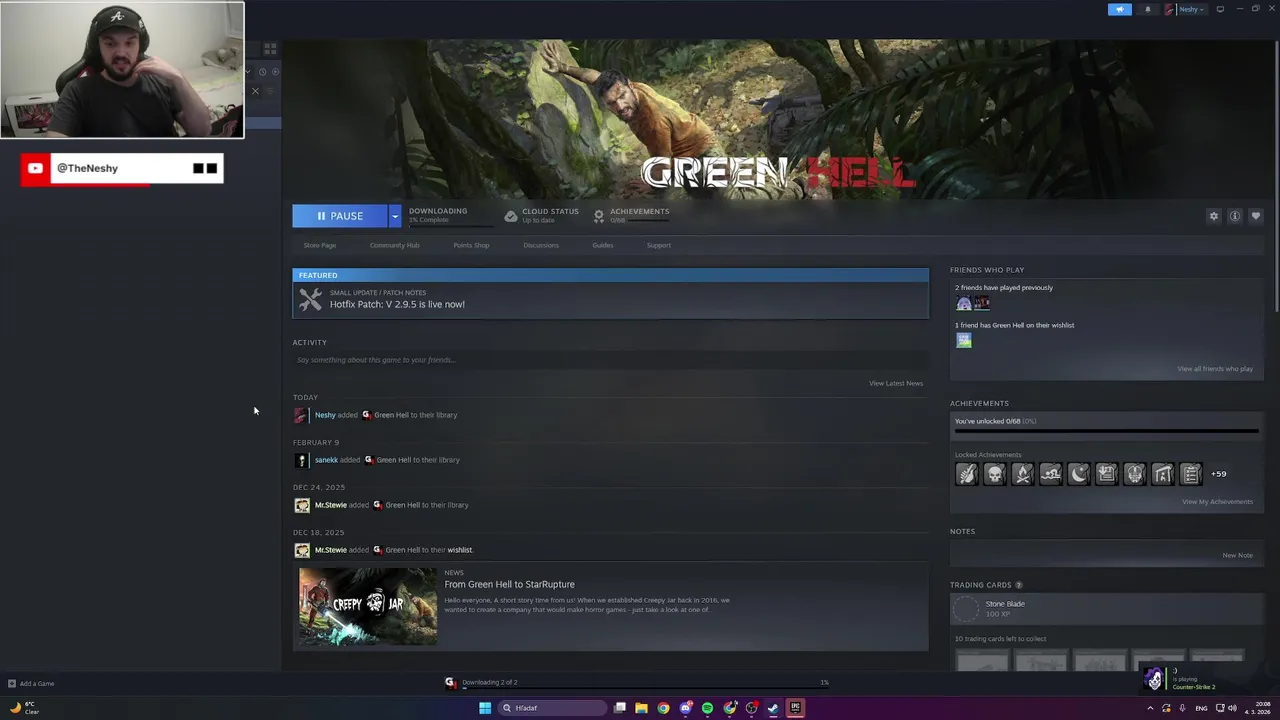Screen dimensions: 1280x720
Task: Open Steam notifications bell
Action: (x=1147, y=9)
